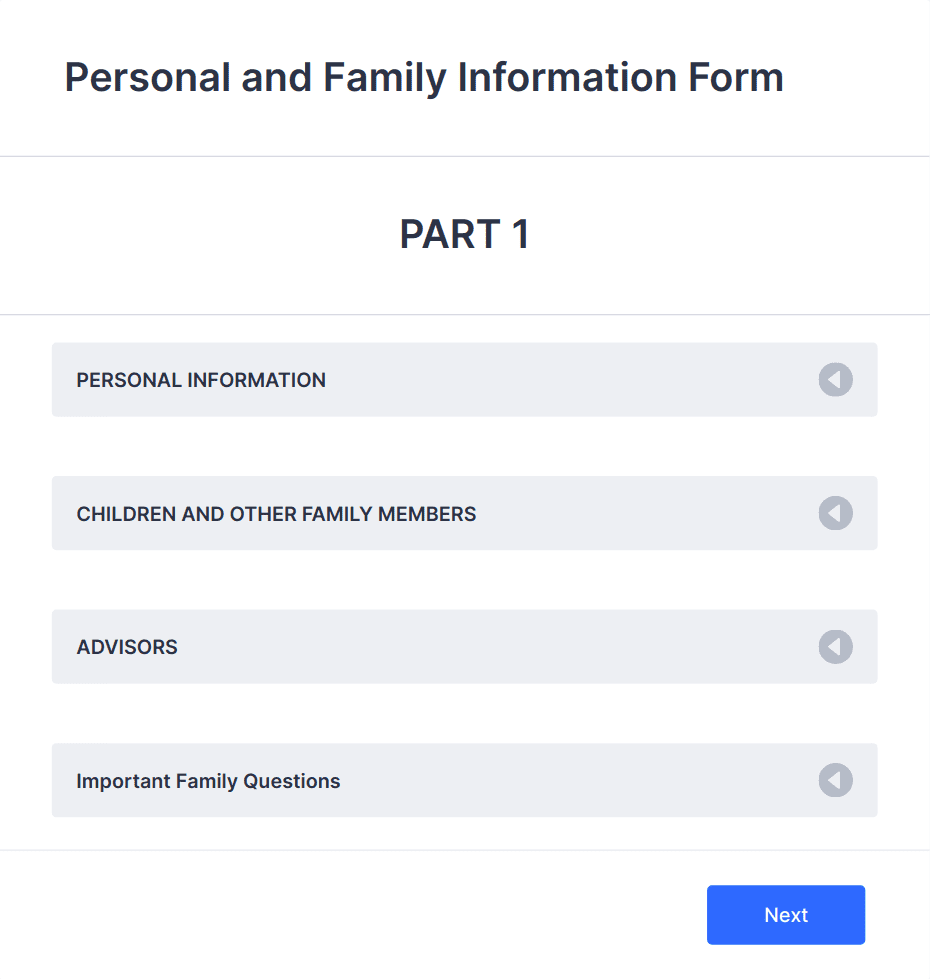Advance to the next part of the form
This screenshot has width=930, height=979.
[x=786, y=914]
